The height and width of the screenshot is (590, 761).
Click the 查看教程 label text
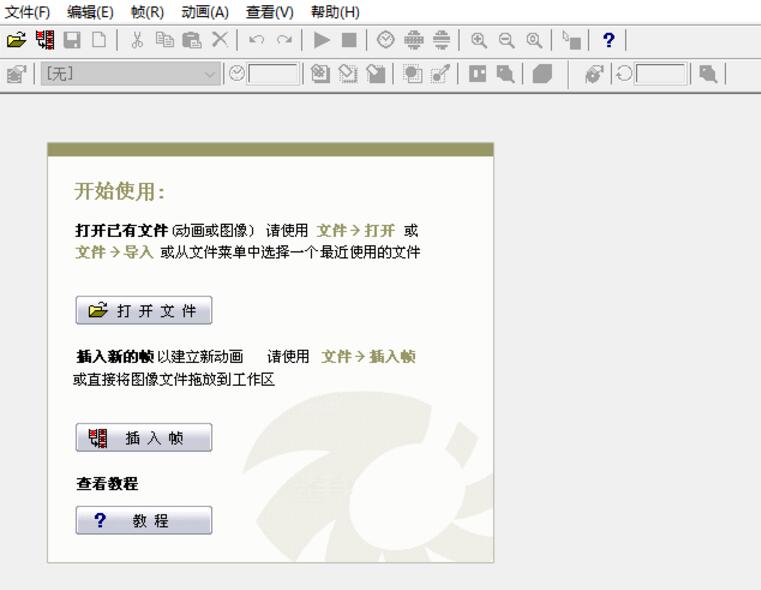pyautogui.click(x=107, y=483)
